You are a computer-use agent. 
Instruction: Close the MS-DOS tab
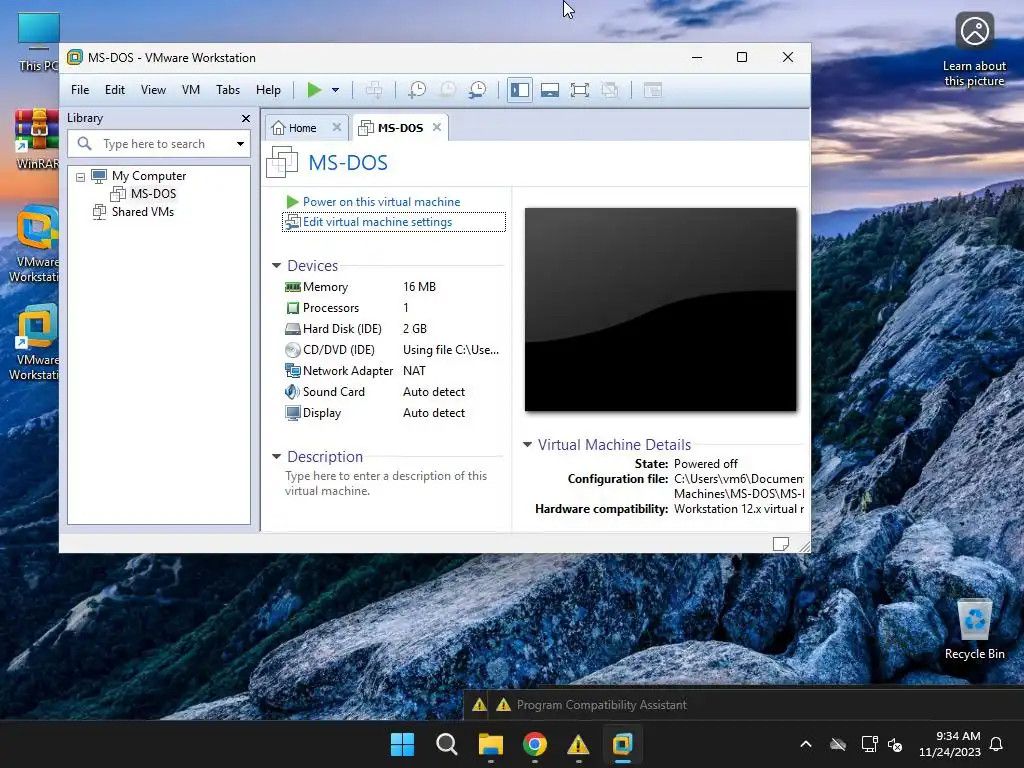tap(437, 127)
